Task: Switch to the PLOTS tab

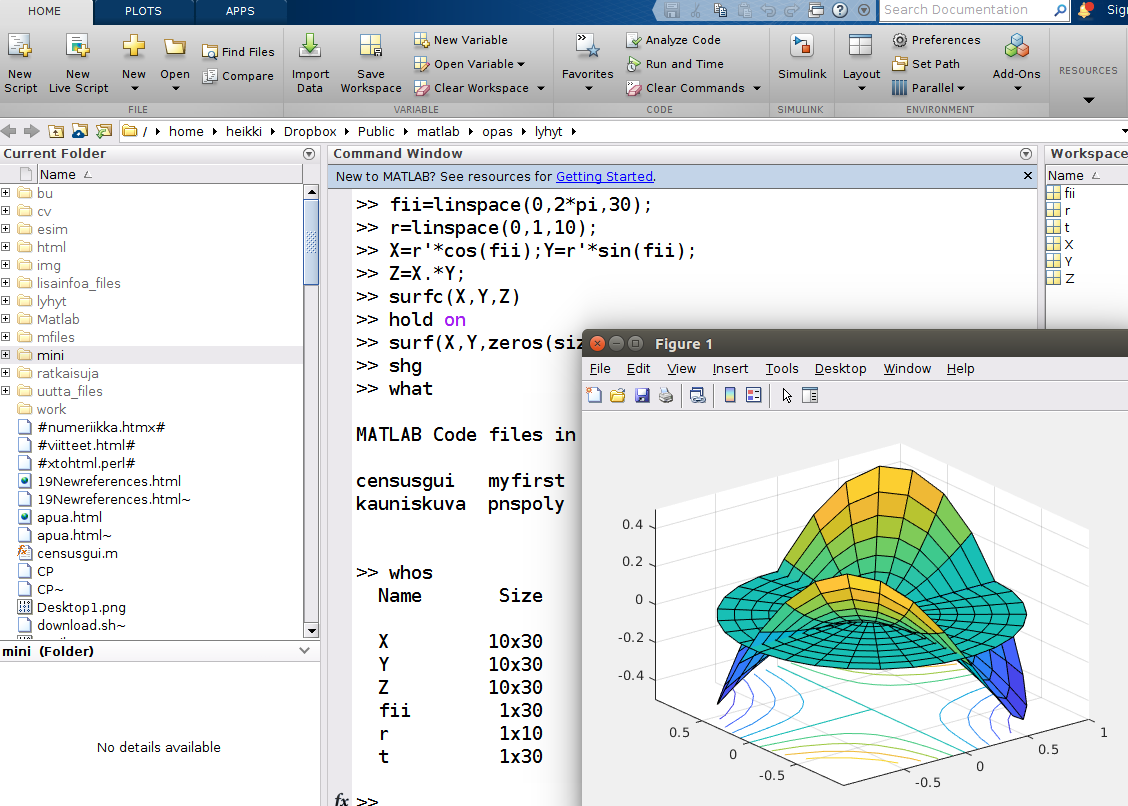Action: pyautogui.click(x=143, y=11)
